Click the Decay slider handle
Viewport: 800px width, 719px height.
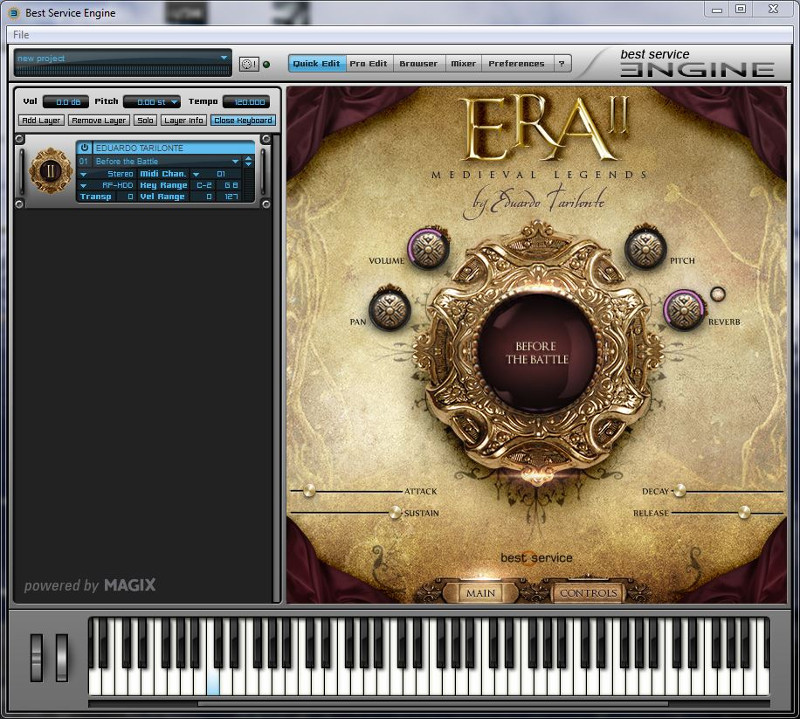[x=680, y=491]
